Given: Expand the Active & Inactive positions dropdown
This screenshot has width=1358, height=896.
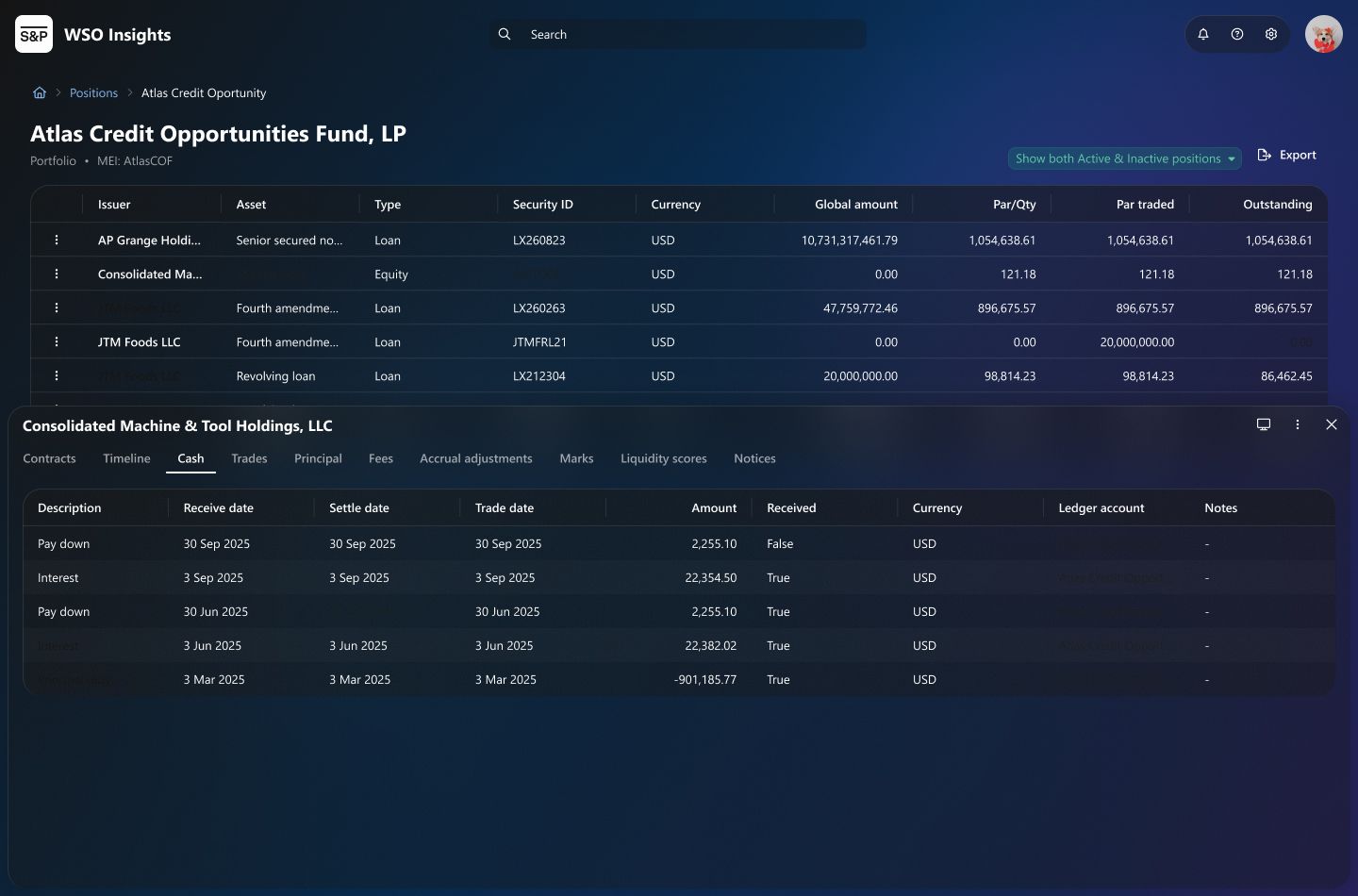Looking at the screenshot, I should click(1125, 158).
